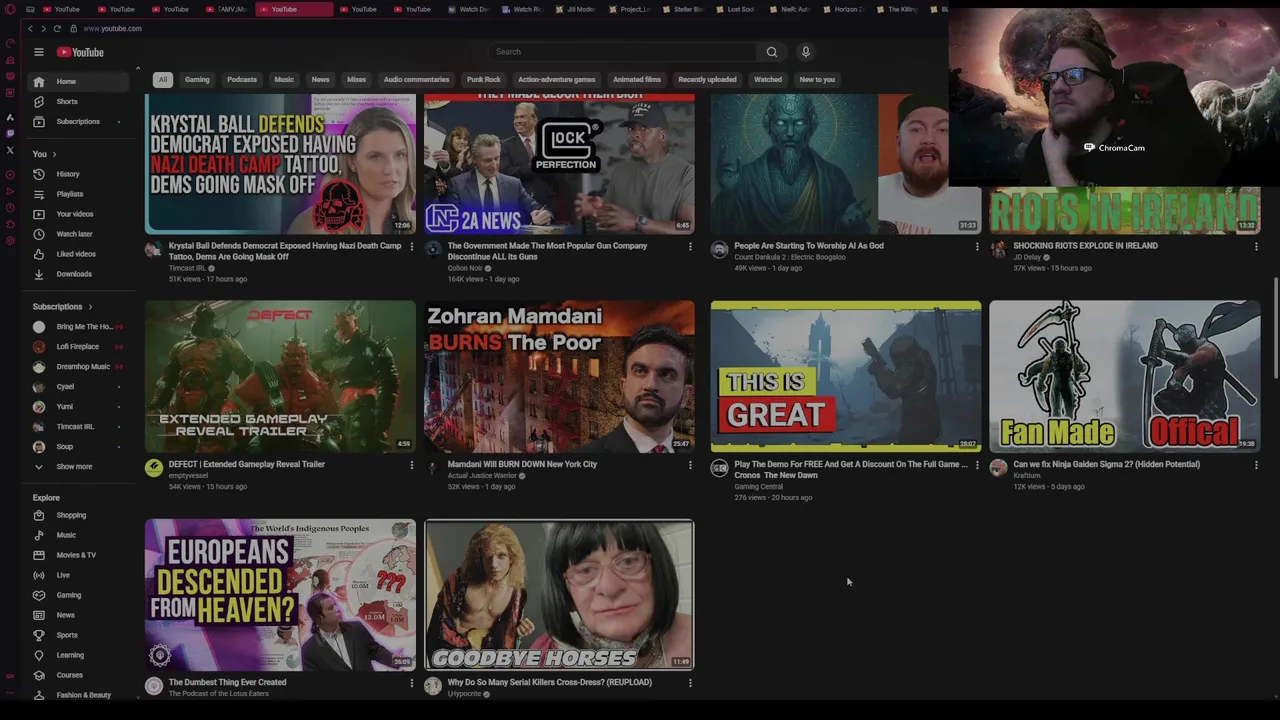Open Dreamhop Music subscription channel
Viewport: 1280px width, 720px height.
coord(78,367)
